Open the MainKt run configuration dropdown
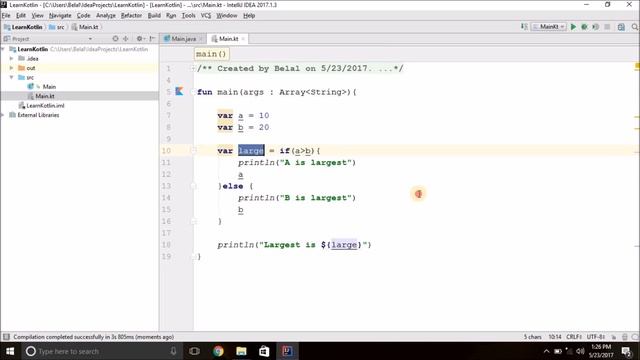 pyautogui.click(x=549, y=27)
